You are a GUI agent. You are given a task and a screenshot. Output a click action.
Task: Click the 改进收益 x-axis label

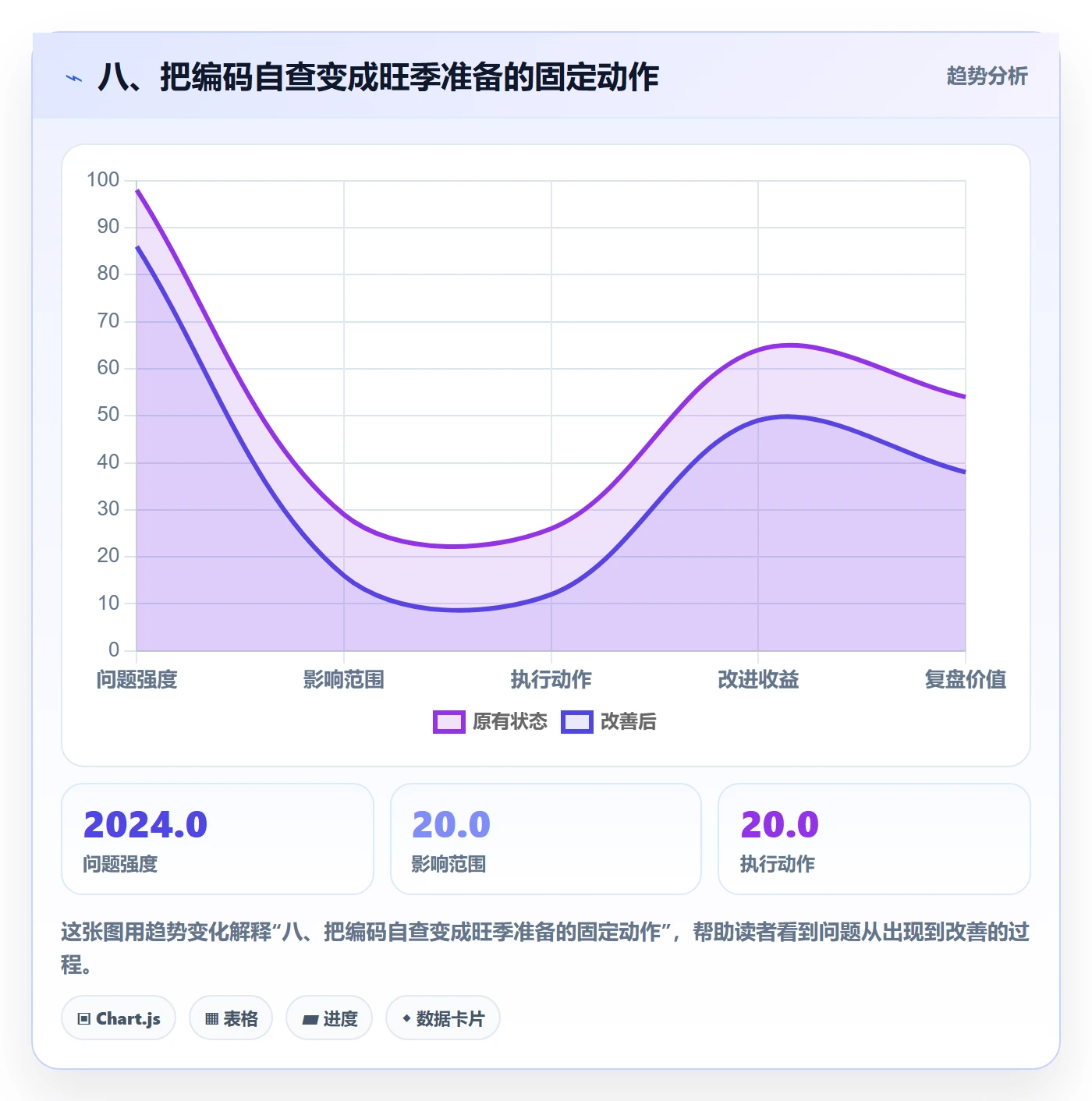pos(758,680)
